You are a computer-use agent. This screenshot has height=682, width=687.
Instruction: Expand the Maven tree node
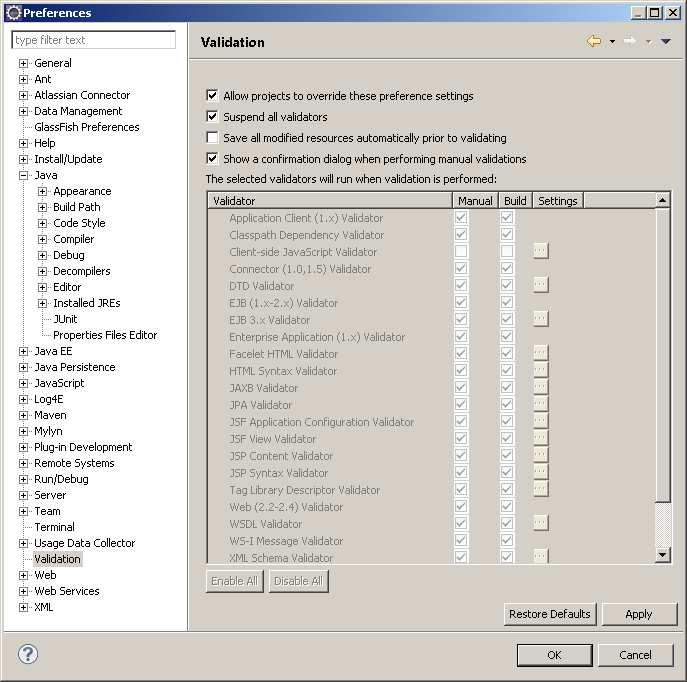[24, 415]
